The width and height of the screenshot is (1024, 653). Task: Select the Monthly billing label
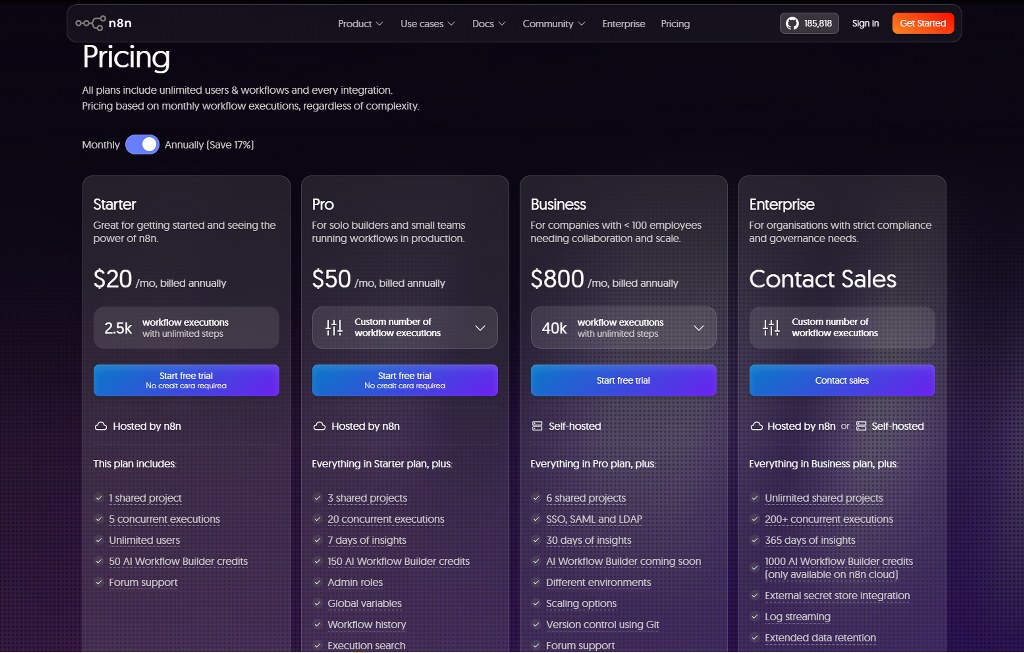[x=101, y=145]
